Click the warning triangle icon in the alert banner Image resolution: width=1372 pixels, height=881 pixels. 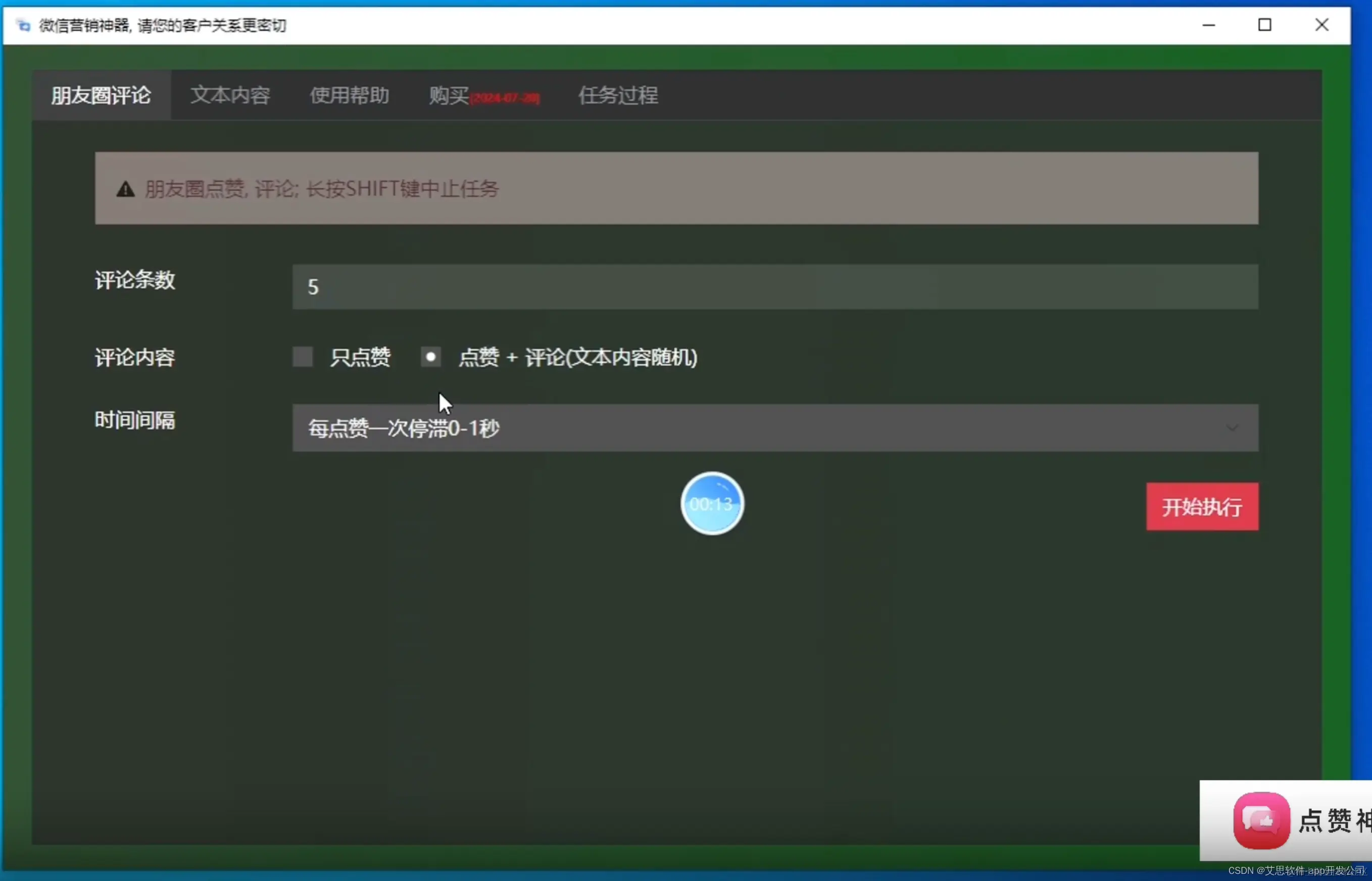(125, 189)
